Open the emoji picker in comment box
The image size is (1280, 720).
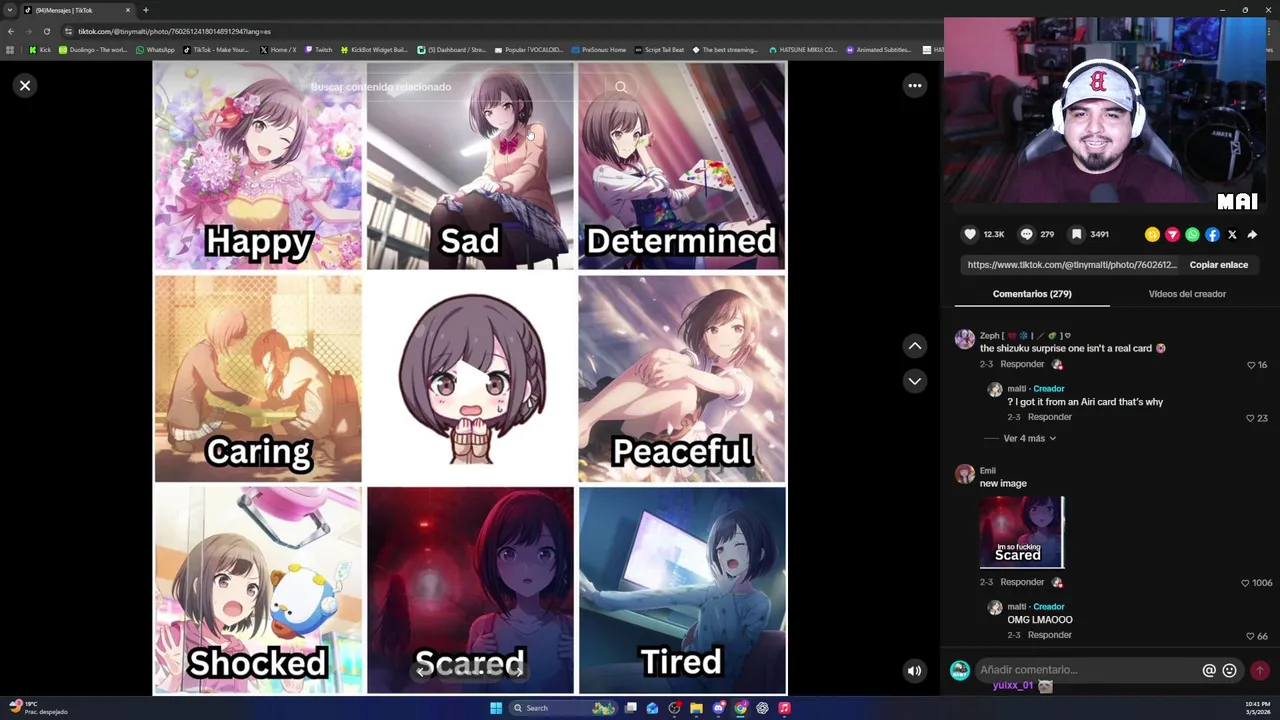click(1230, 670)
